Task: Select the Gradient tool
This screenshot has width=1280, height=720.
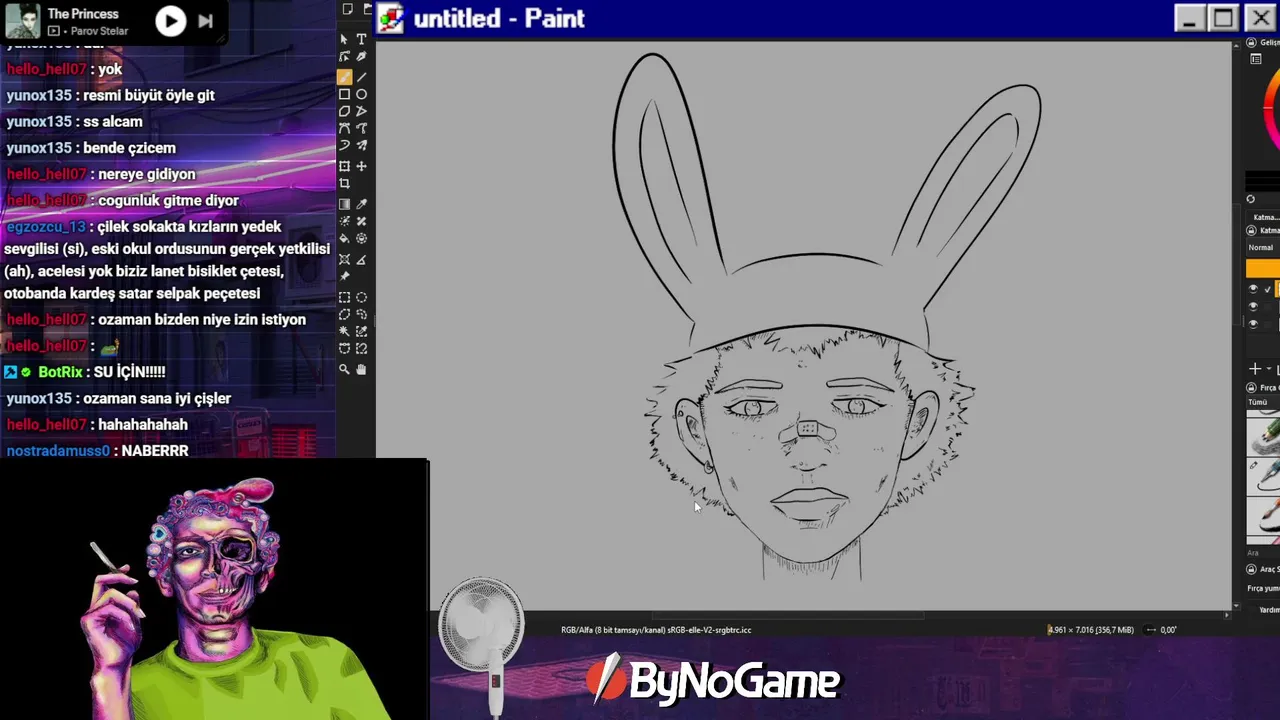Action: pos(344,204)
